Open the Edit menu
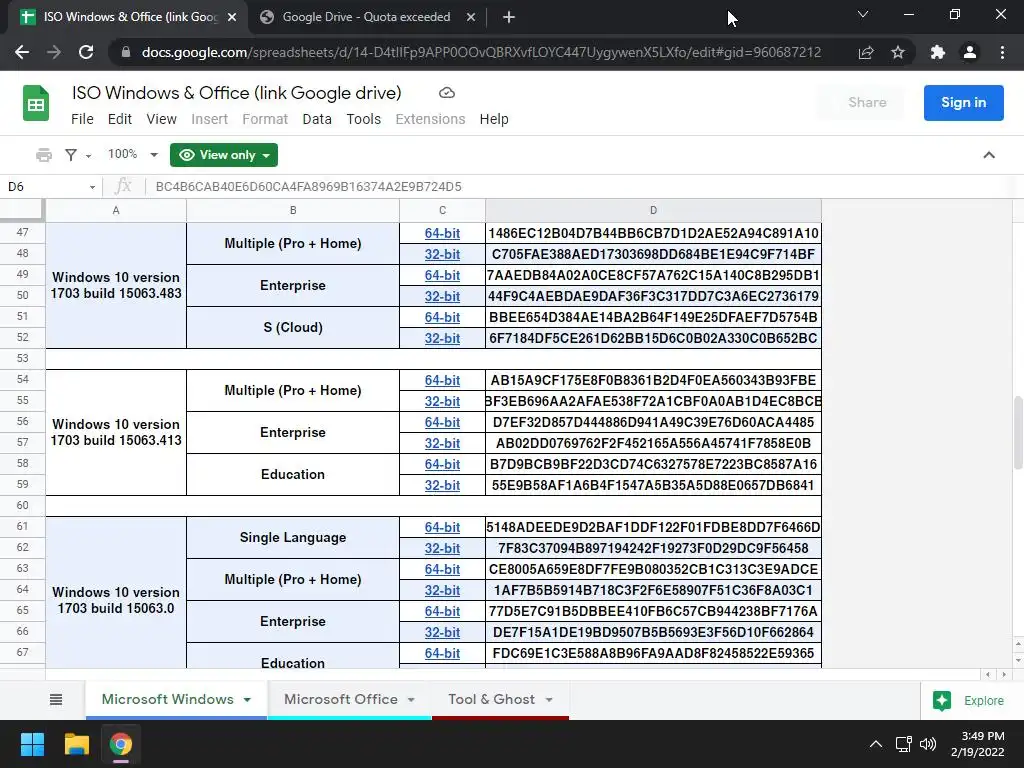The height and width of the screenshot is (768, 1024). tap(120, 119)
